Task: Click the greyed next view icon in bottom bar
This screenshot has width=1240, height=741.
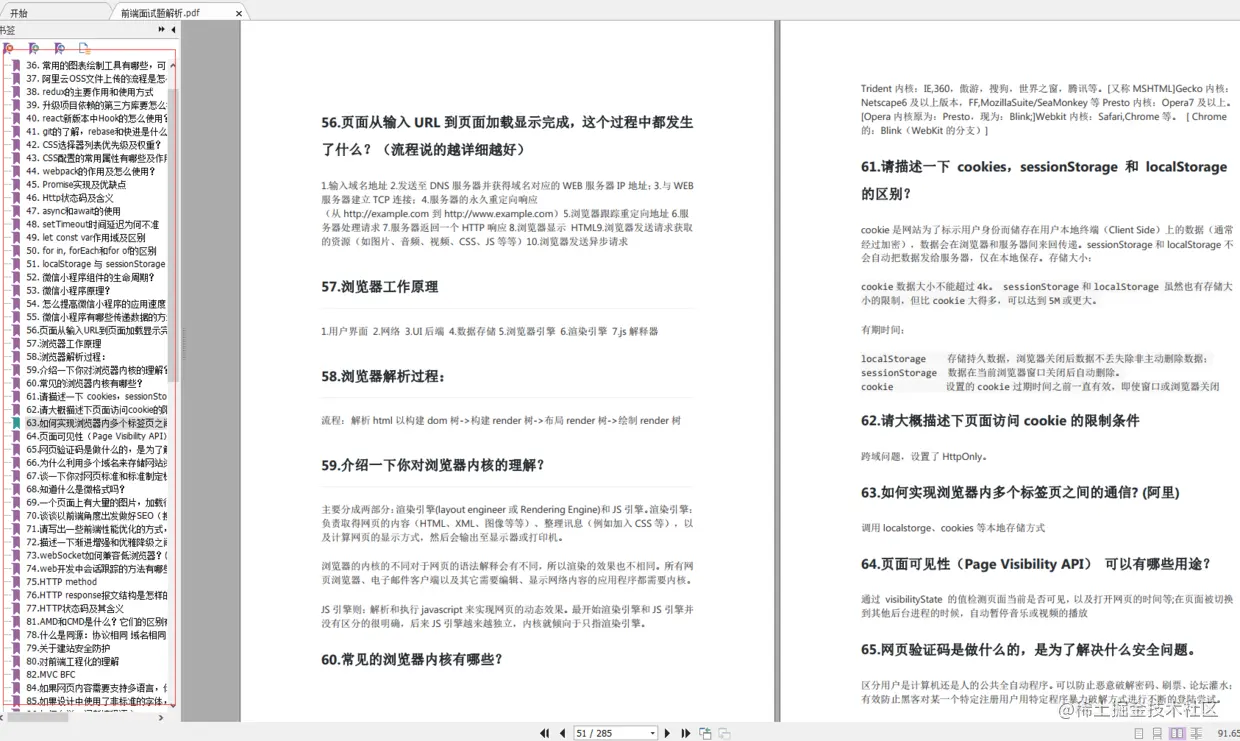Action: click(x=725, y=733)
